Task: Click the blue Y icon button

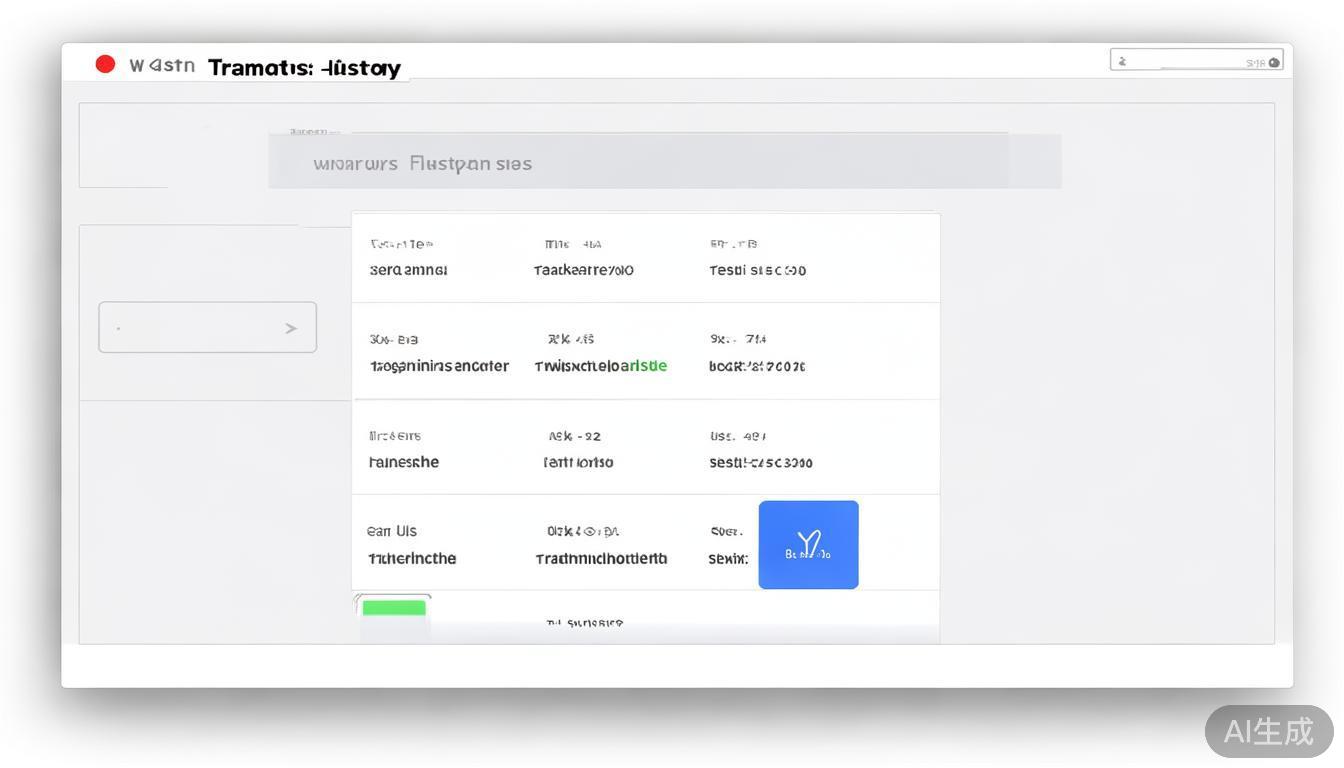Action: (x=808, y=544)
